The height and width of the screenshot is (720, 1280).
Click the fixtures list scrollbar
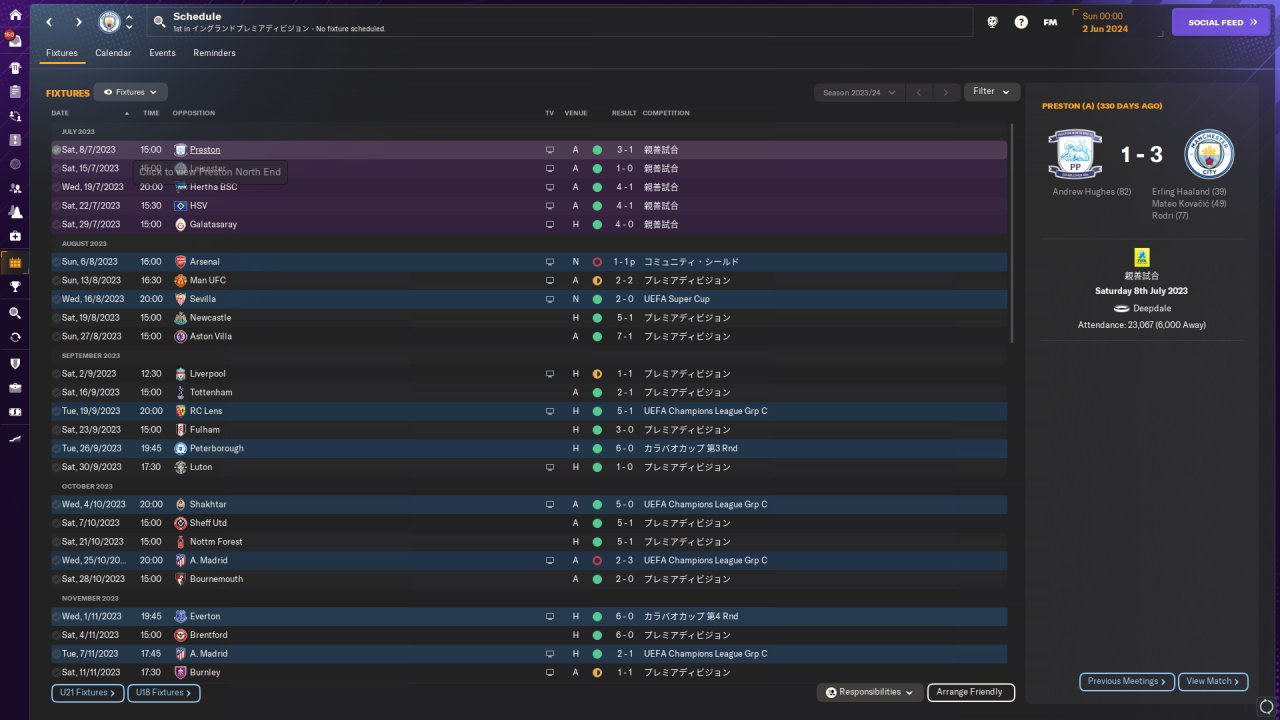(1012, 233)
